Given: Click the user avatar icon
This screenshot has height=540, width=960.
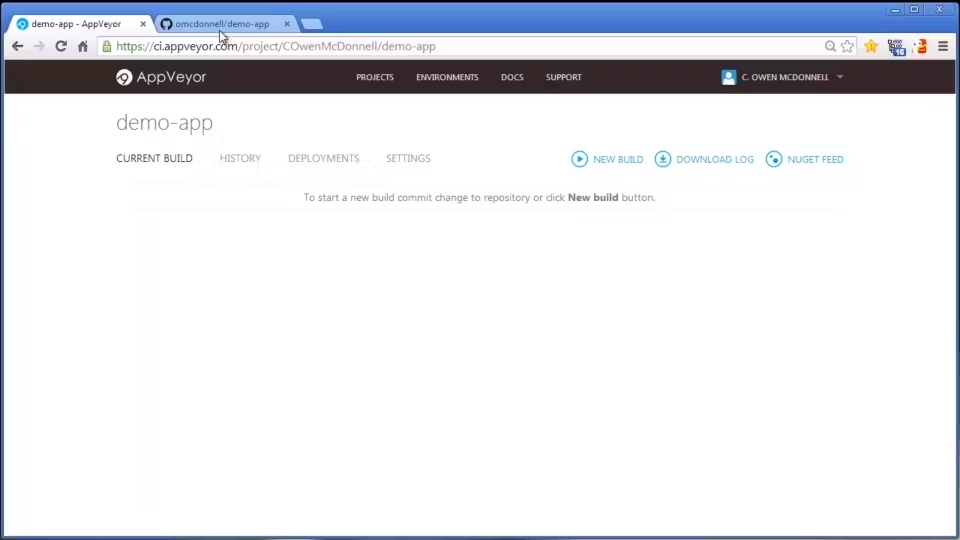Looking at the screenshot, I should (x=729, y=77).
